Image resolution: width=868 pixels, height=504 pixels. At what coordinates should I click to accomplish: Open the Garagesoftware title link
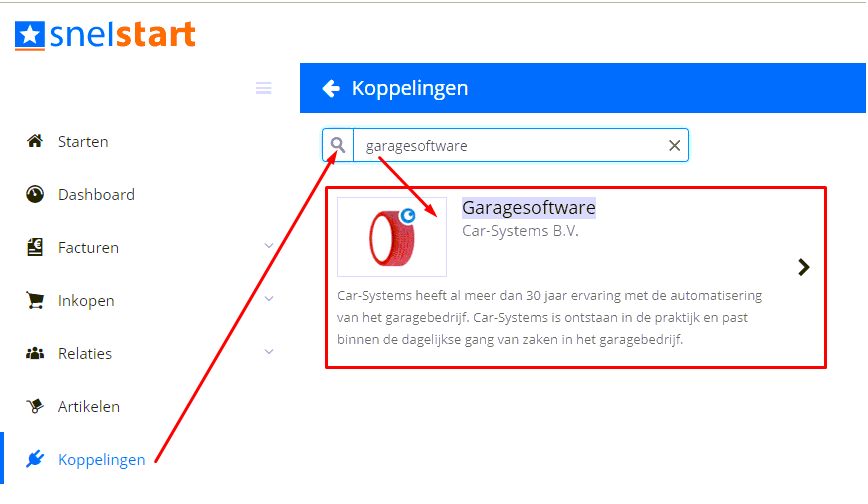529,208
